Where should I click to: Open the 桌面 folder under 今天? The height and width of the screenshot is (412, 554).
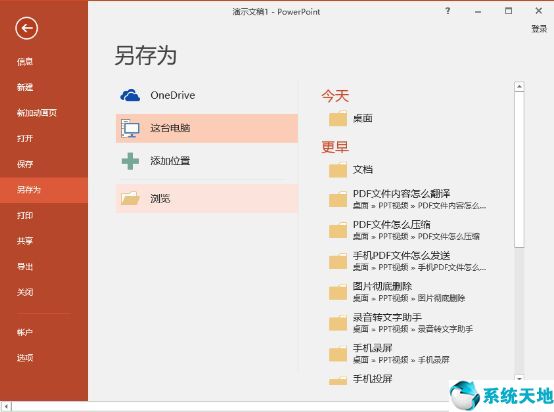[x=338, y=118]
